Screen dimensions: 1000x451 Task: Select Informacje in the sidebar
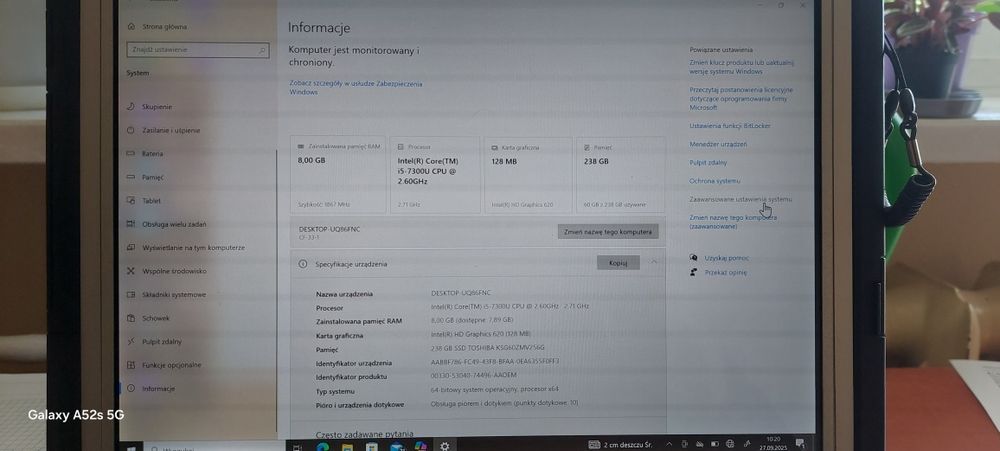(x=158, y=388)
